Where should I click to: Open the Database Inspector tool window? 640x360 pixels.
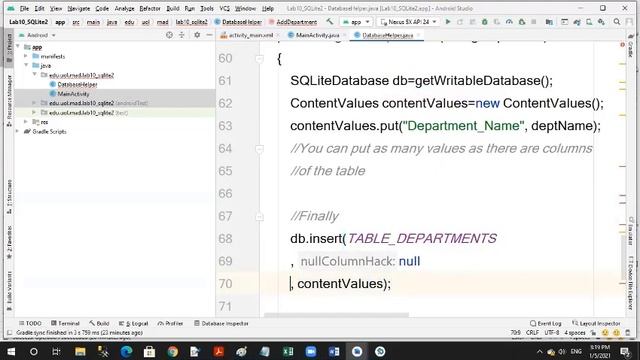point(221,323)
